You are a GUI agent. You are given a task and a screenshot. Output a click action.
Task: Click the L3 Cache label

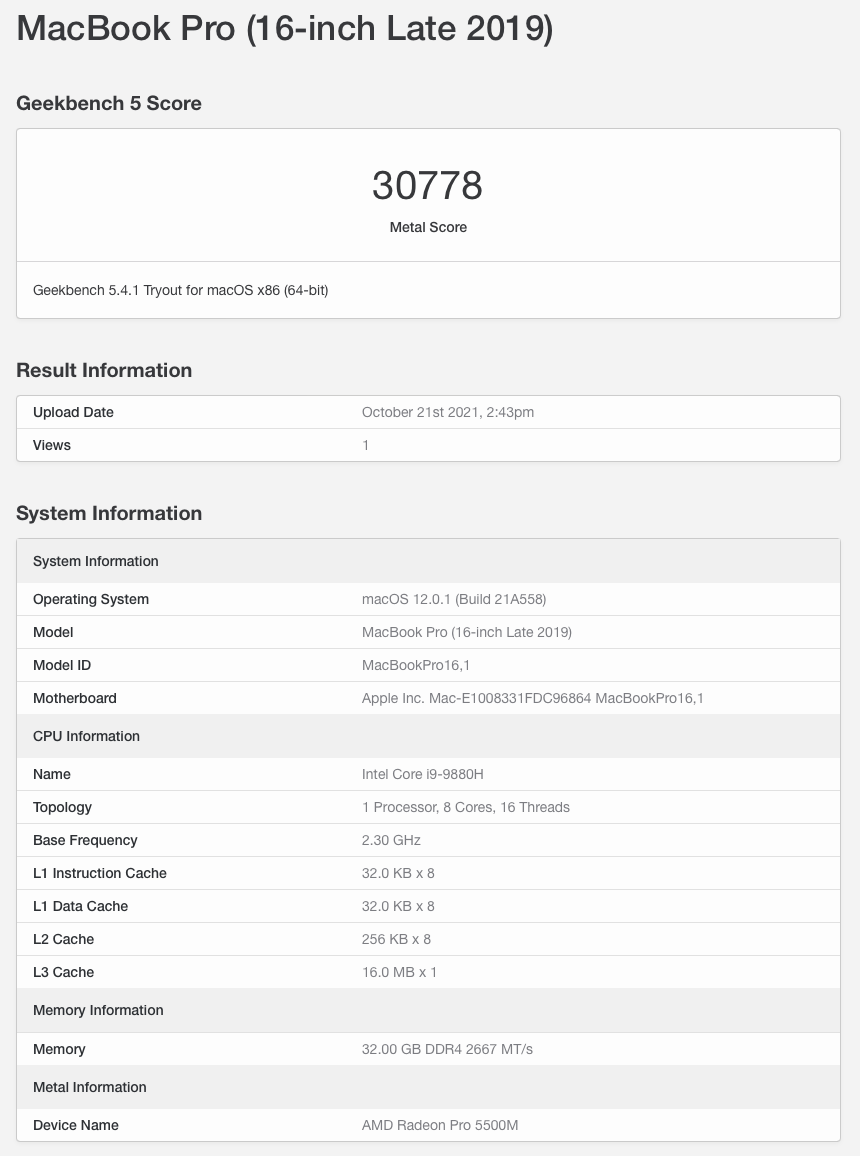tap(63, 972)
